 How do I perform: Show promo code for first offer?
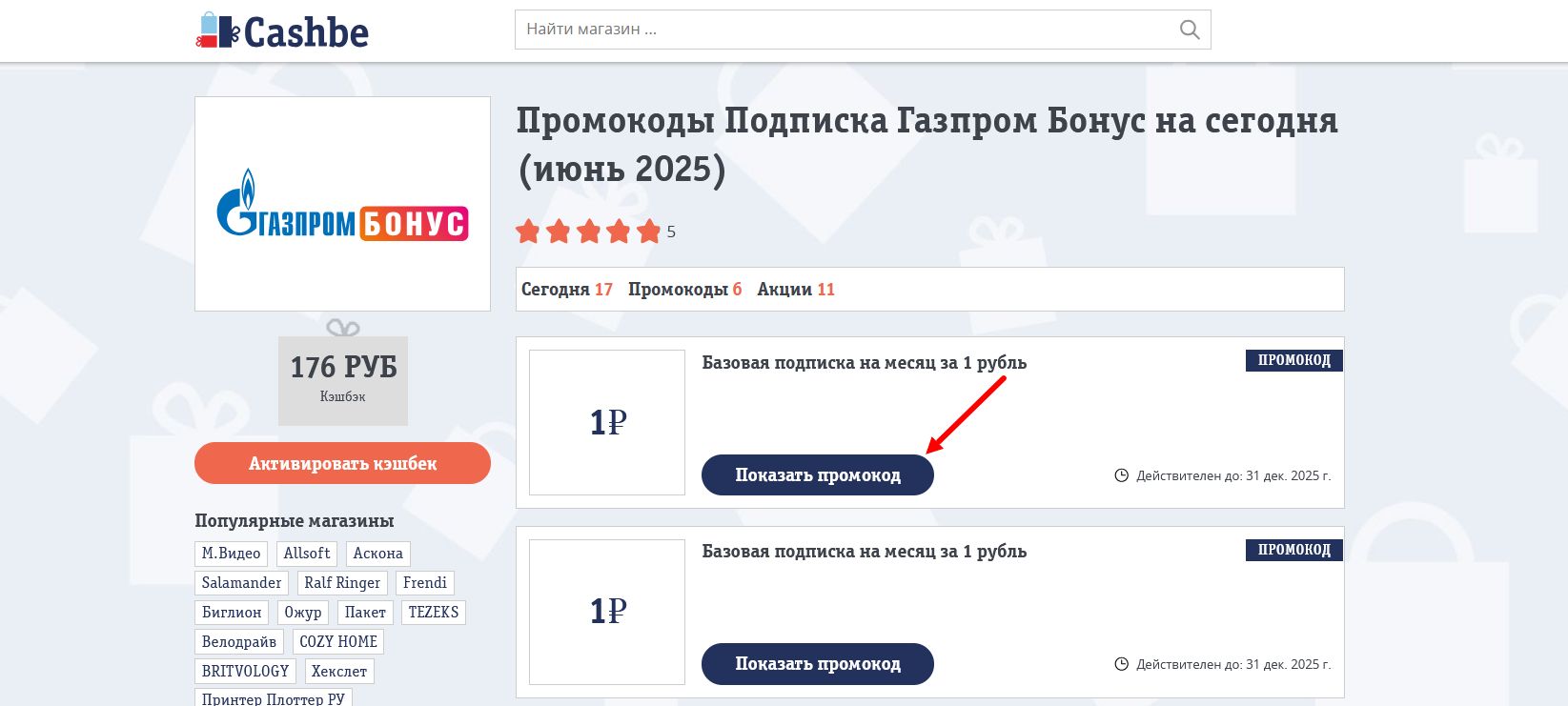[x=818, y=474]
